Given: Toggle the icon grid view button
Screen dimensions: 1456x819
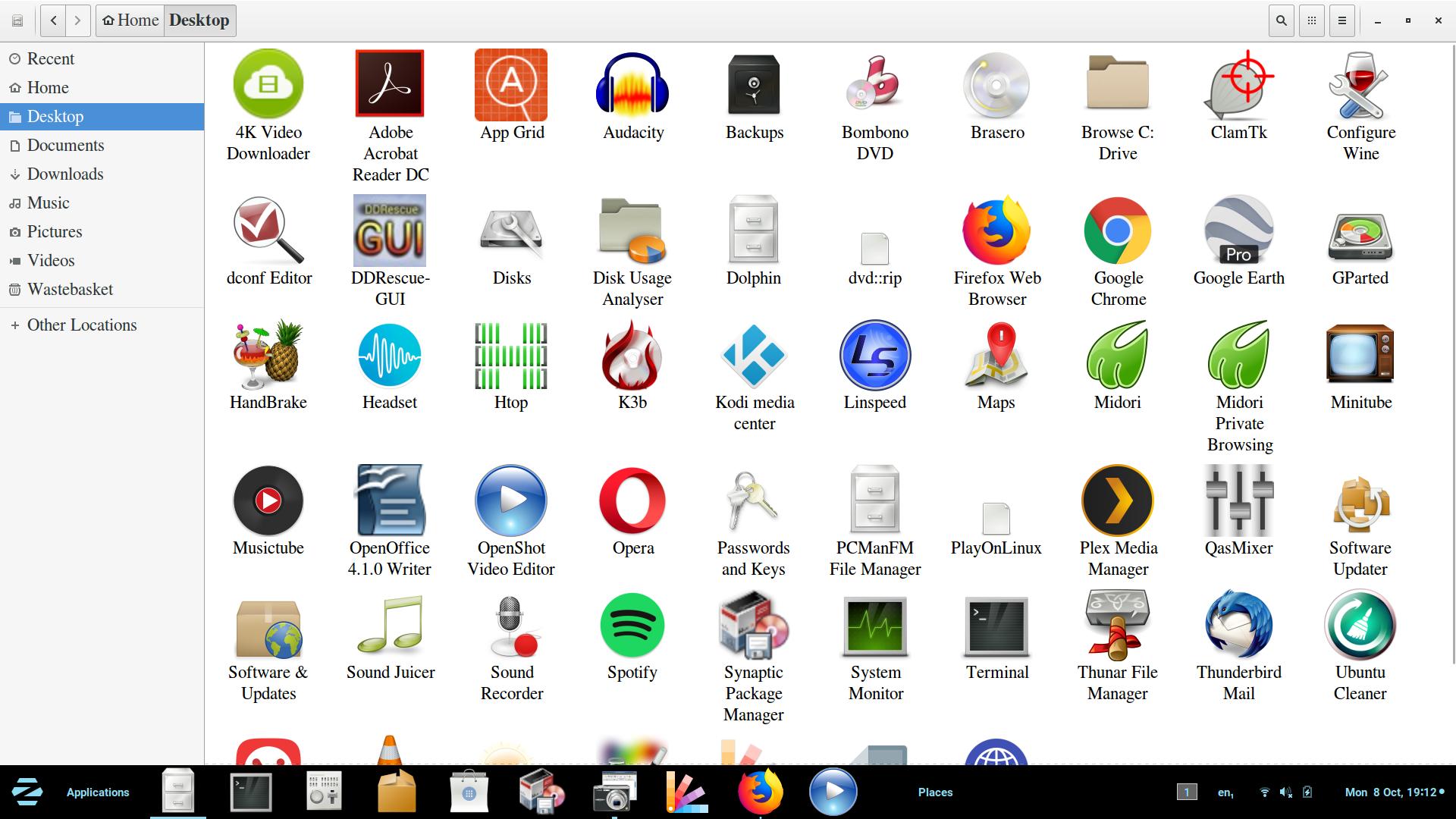Looking at the screenshot, I should point(1311,20).
